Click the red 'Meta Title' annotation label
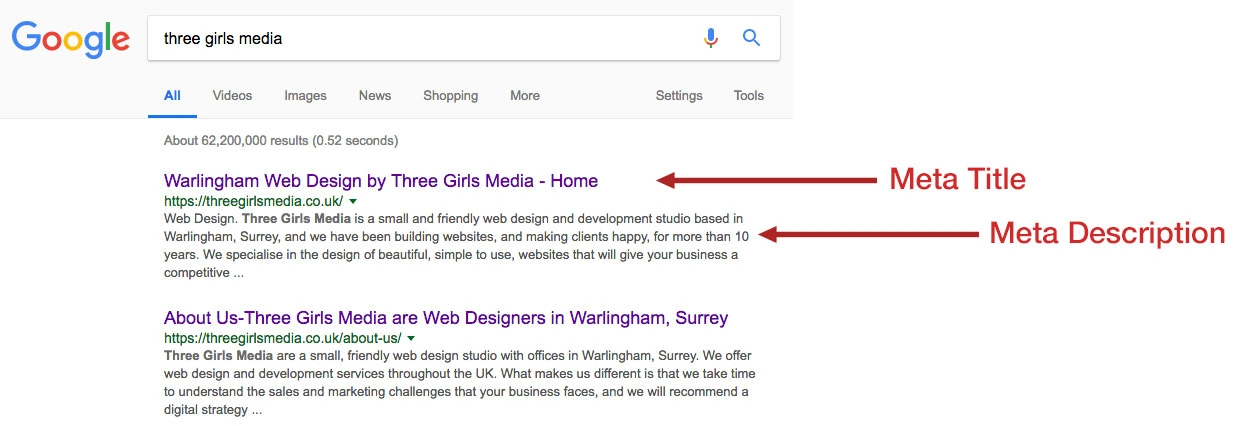 957,180
